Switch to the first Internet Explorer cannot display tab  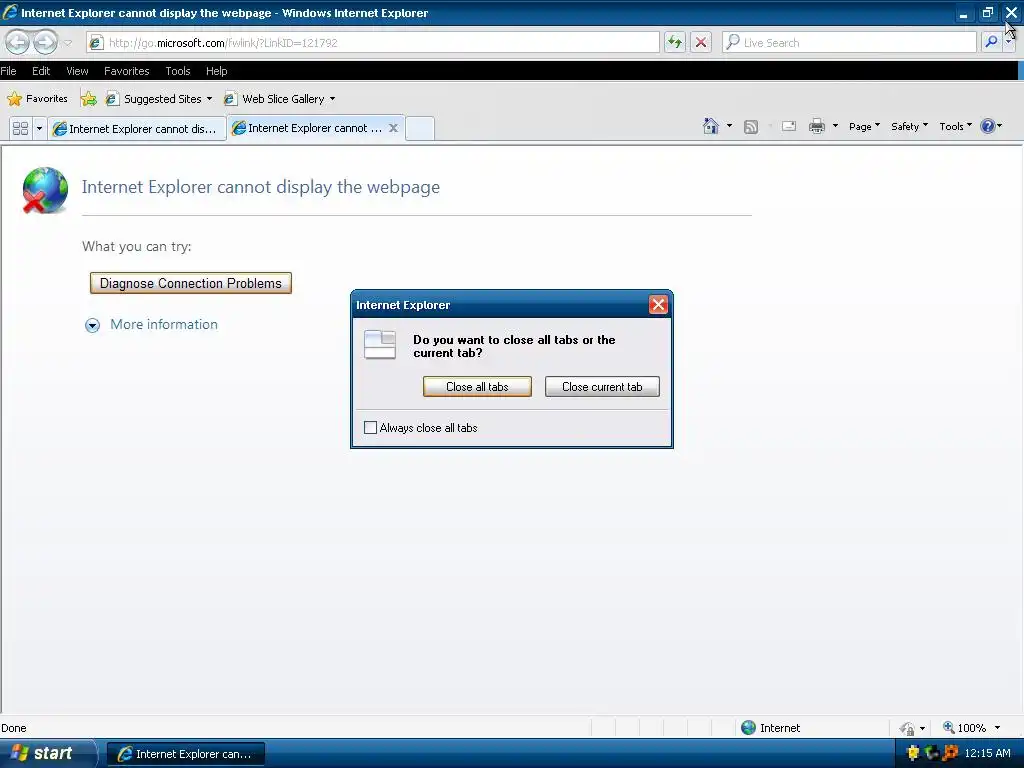click(x=136, y=129)
